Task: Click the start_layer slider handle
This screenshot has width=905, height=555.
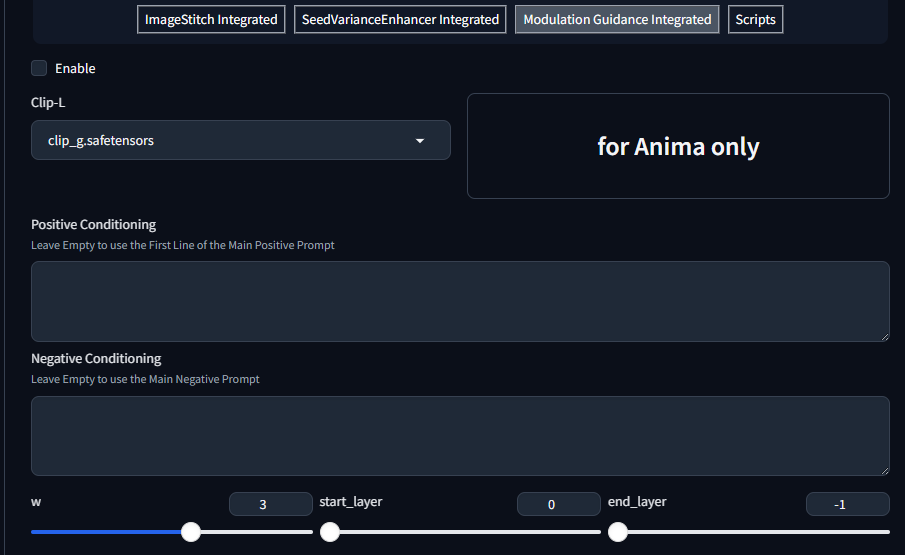Action: pos(330,532)
